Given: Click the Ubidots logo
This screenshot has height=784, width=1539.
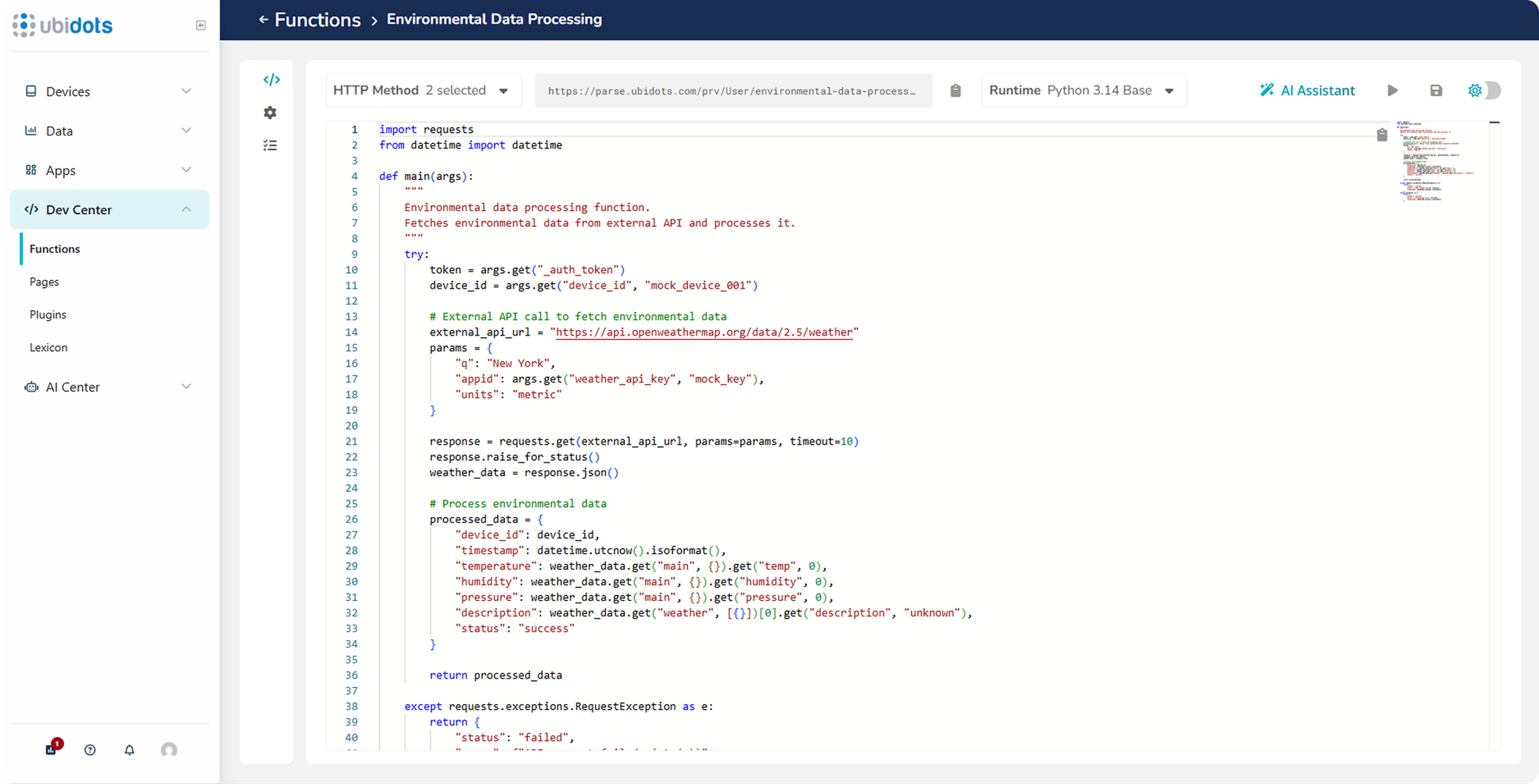Looking at the screenshot, I should 62,25.
